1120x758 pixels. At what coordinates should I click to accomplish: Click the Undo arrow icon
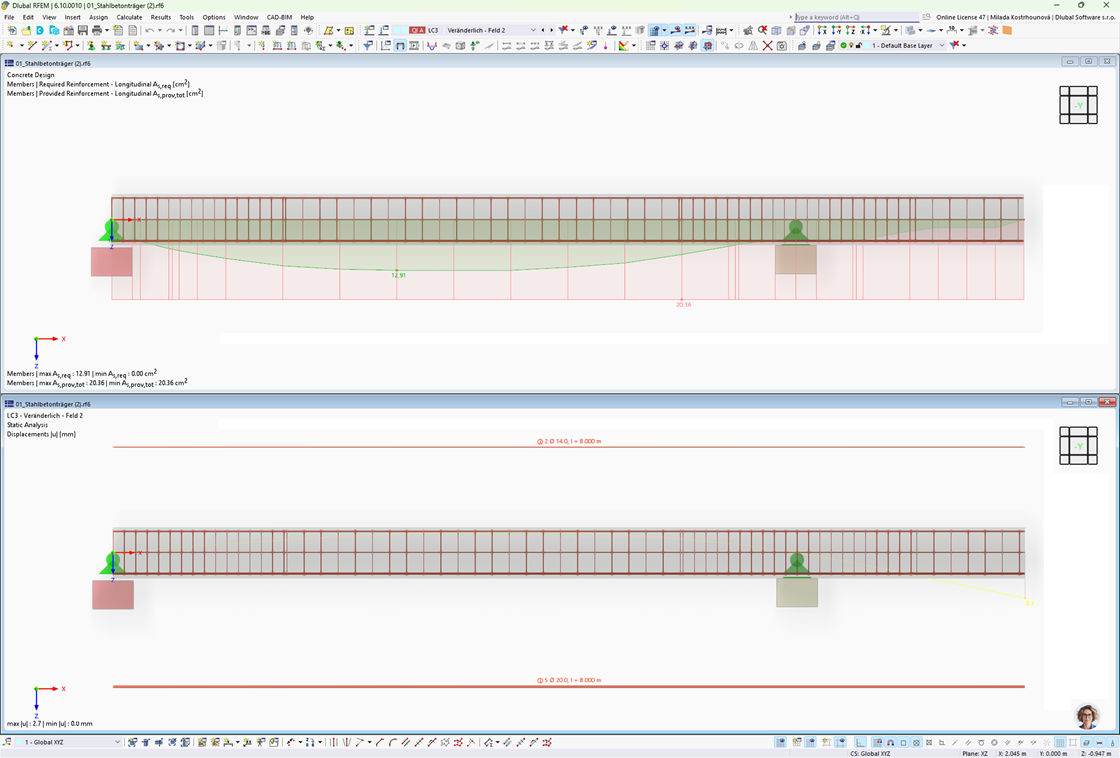149,30
